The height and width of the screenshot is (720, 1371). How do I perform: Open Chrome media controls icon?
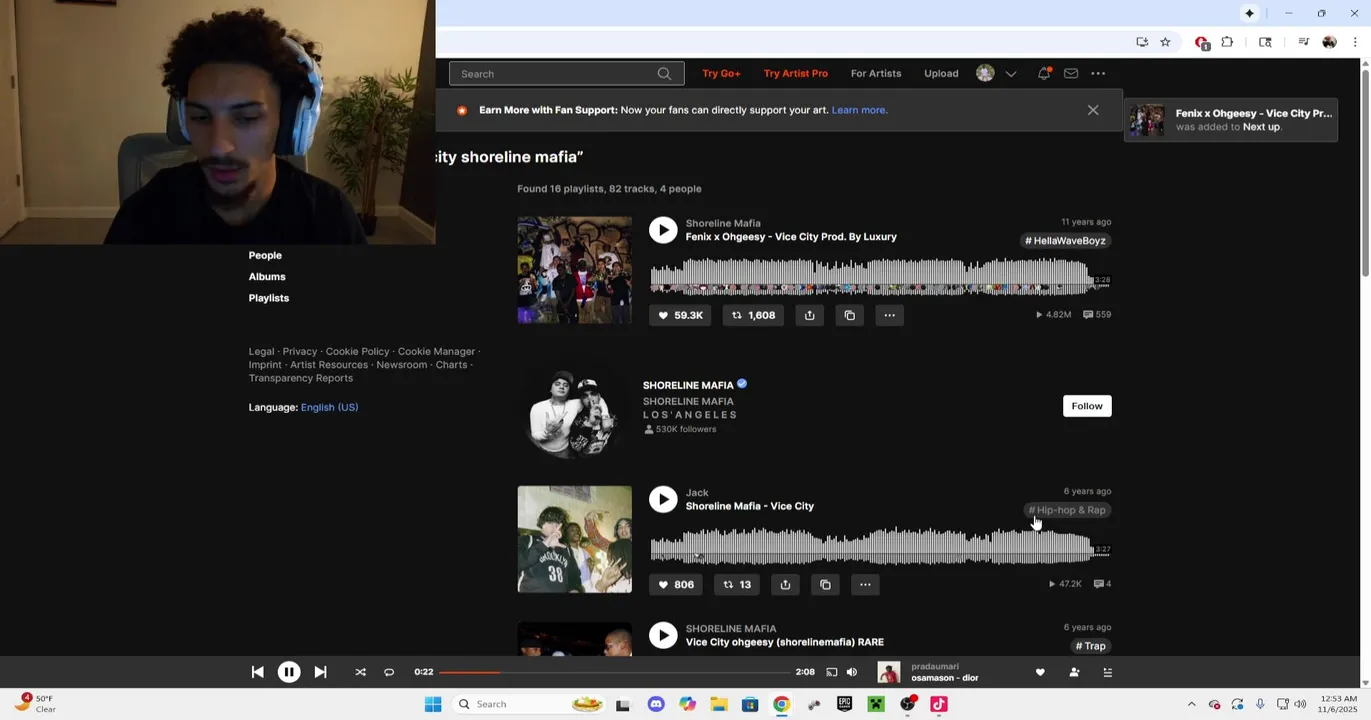[x=1303, y=42]
